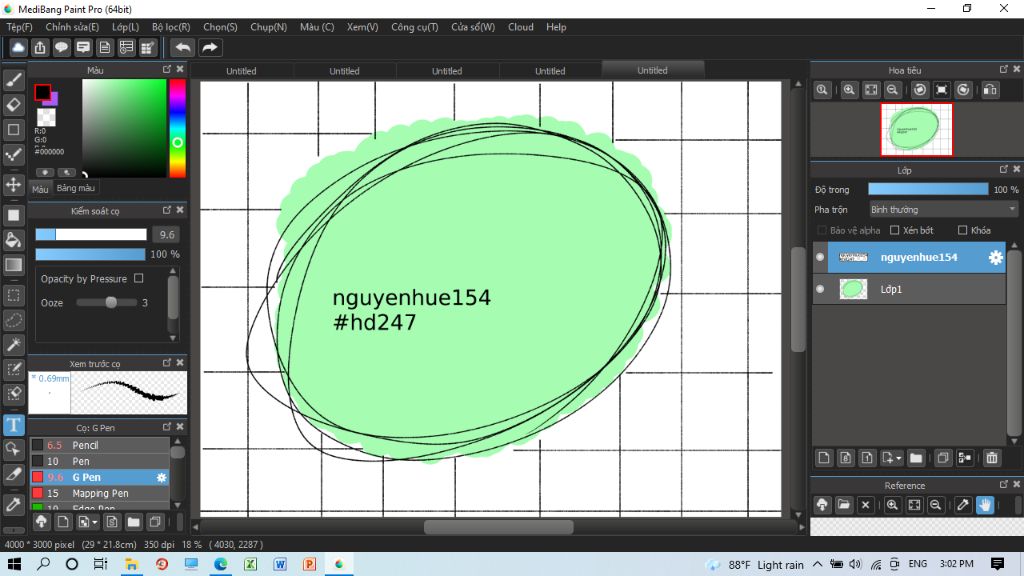1024x576 pixels.
Task: Open Word from taskbar
Action: tap(280, 564)
